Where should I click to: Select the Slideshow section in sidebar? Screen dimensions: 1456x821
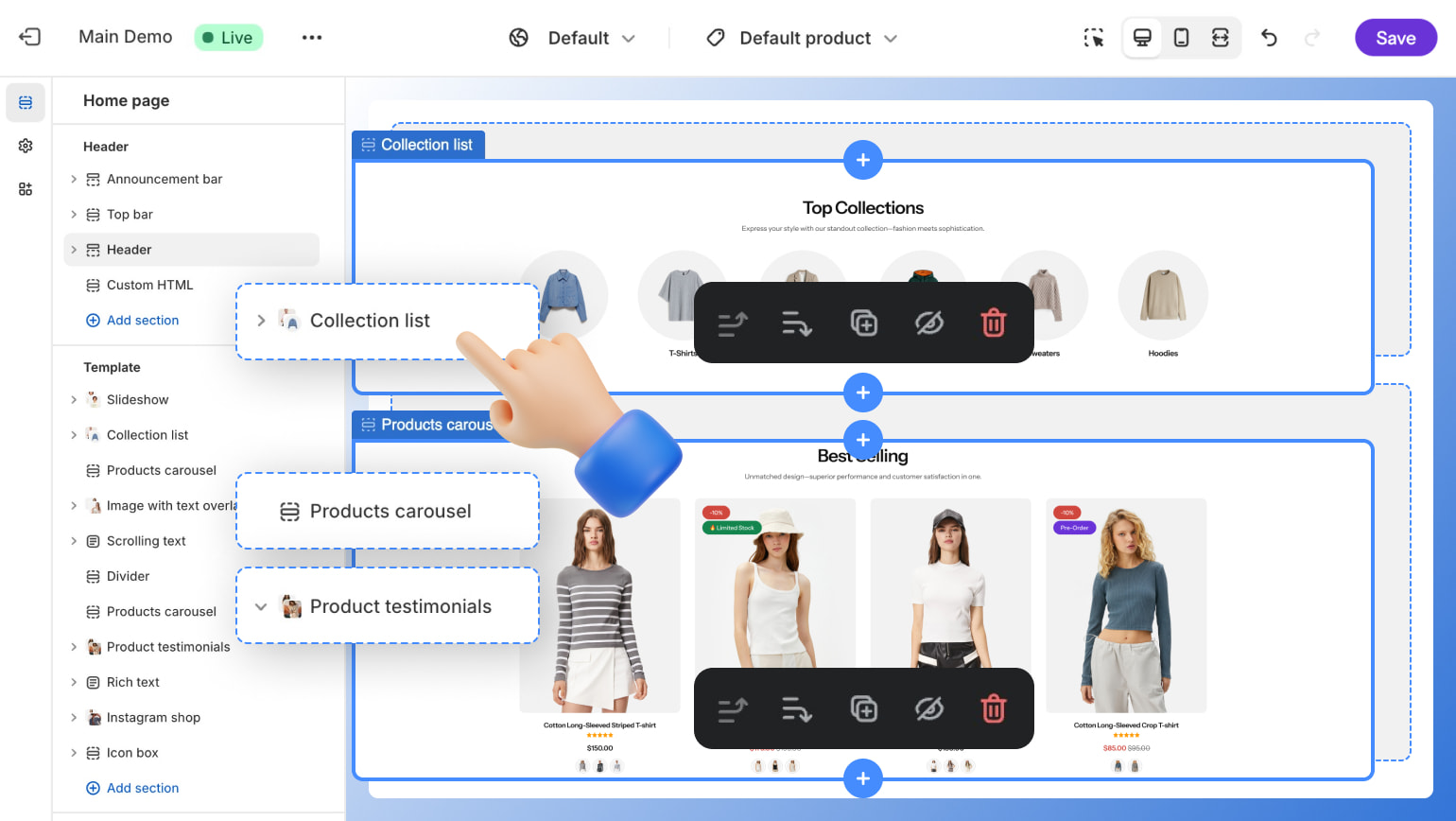(x=137, y=400)
